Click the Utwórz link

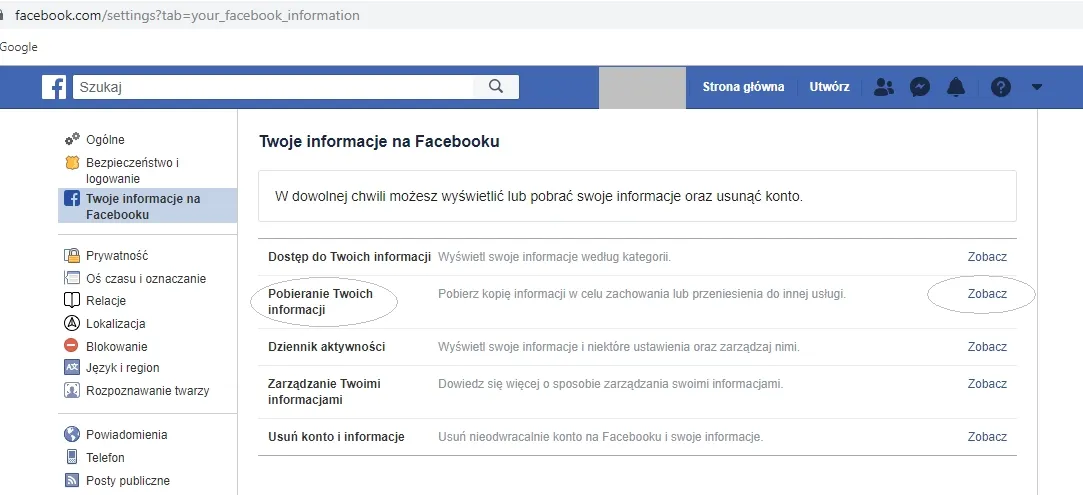pyautogui.click(x=830, y=87)
